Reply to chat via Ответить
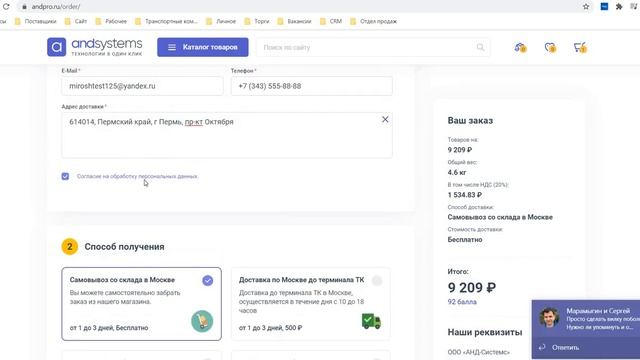 click(565, 347)
